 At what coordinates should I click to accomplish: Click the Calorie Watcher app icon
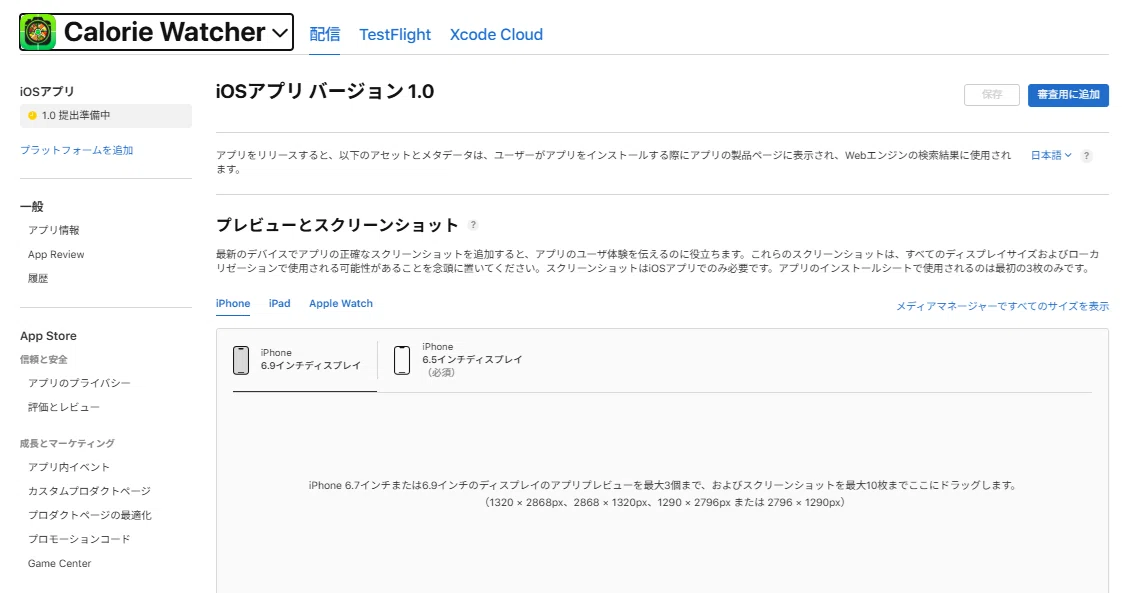(38, 32)
